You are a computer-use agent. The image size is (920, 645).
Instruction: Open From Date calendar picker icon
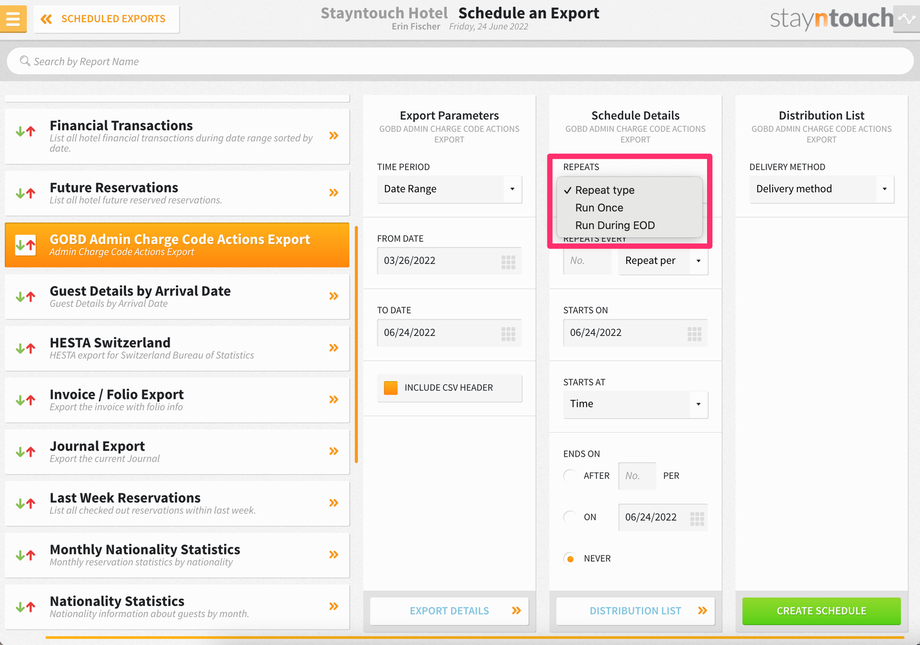(508, 262)
